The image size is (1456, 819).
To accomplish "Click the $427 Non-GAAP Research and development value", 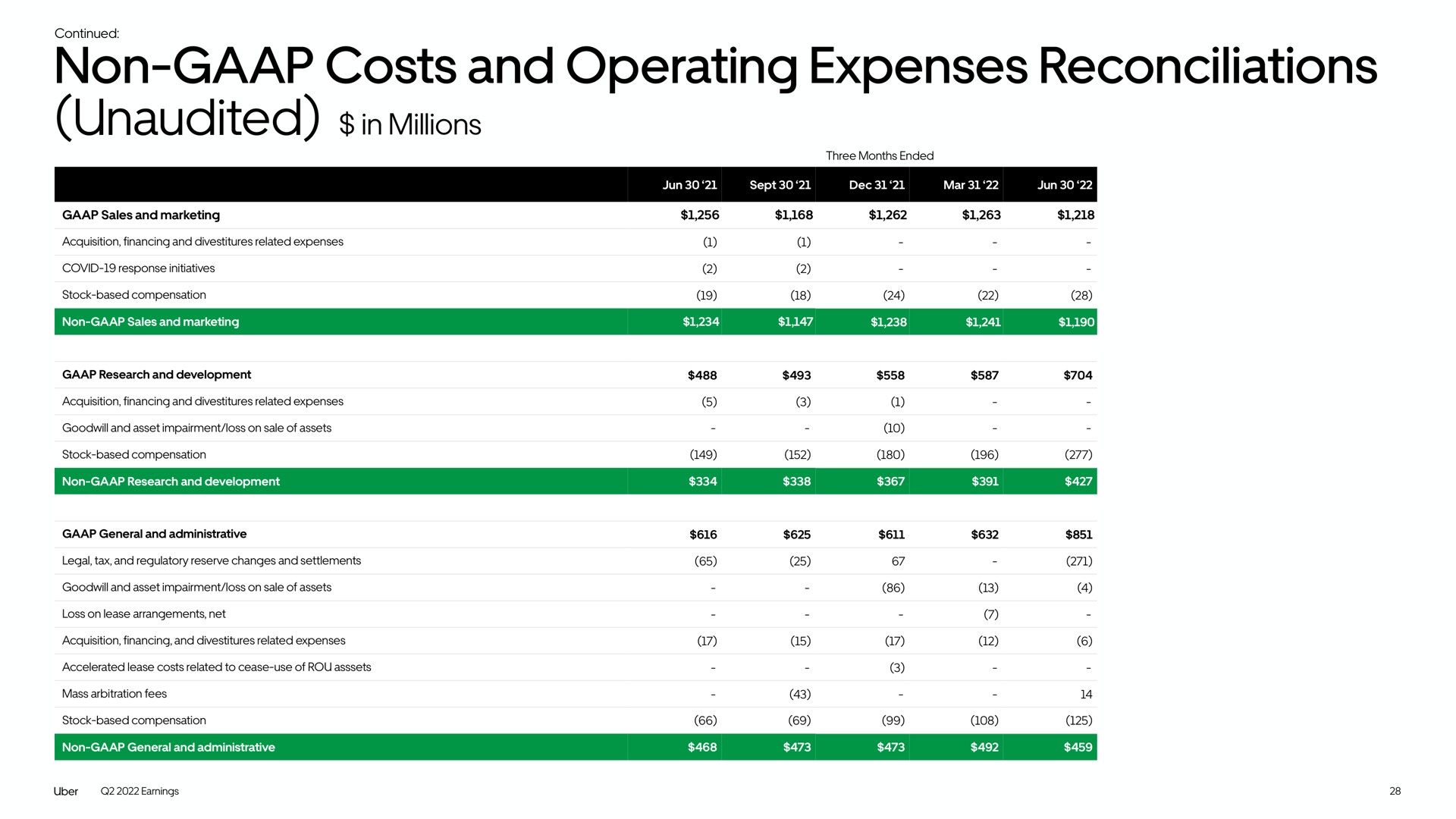I will tap(1078, 482).
